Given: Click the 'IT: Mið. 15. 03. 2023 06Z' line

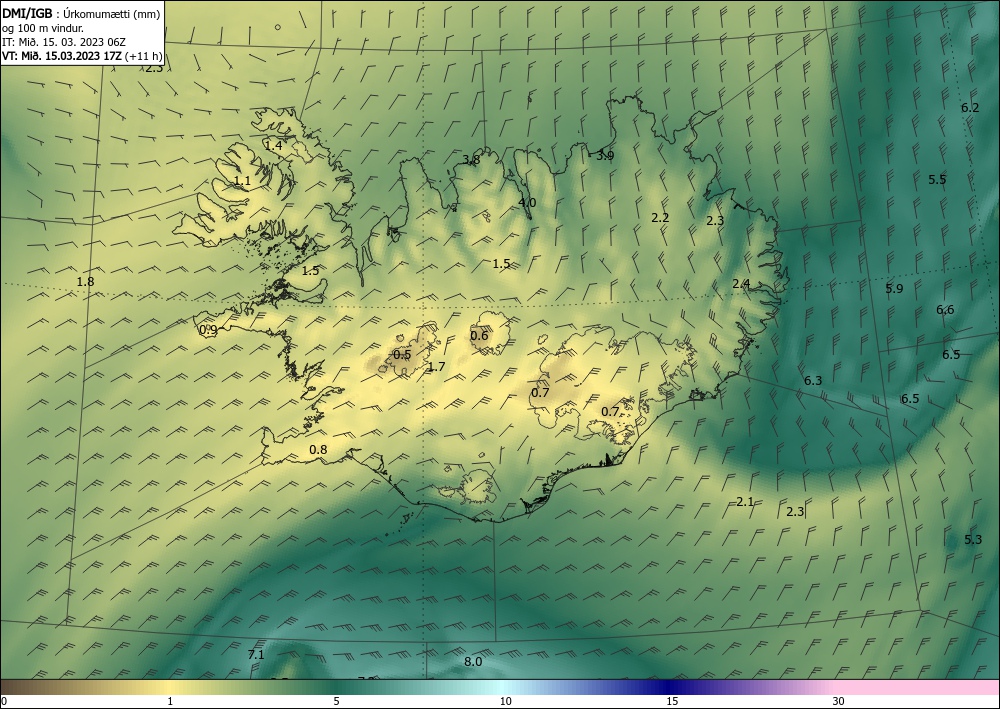Looking at the screenshot, I should (64, 42).
